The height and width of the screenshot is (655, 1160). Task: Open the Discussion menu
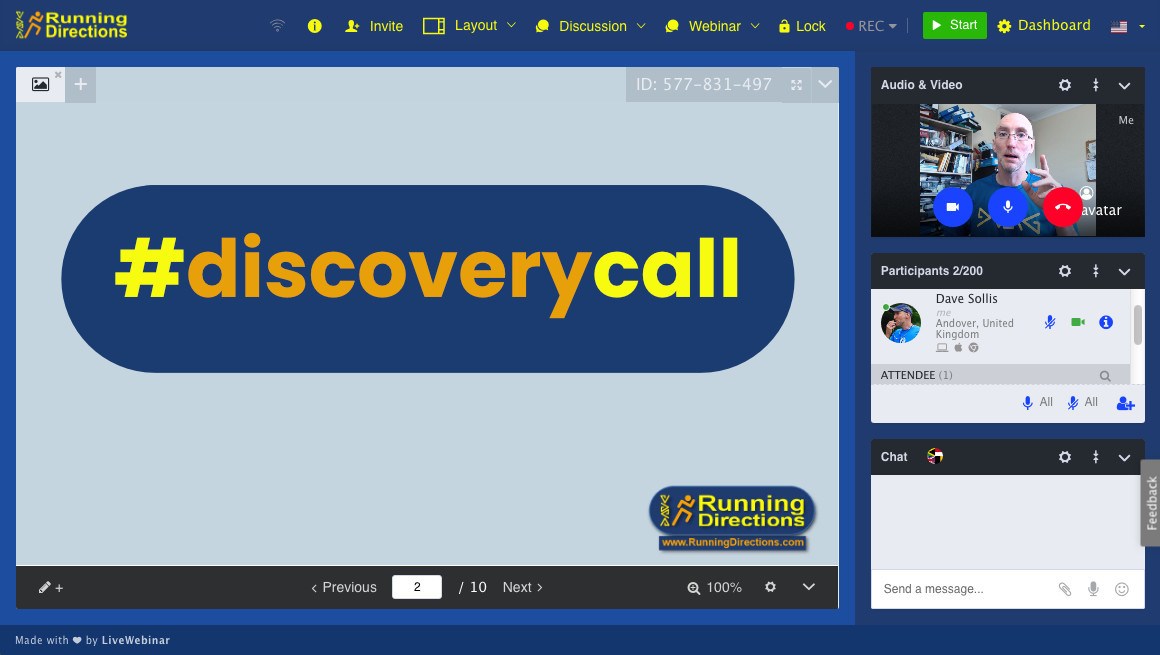click(x=590, y=26)
